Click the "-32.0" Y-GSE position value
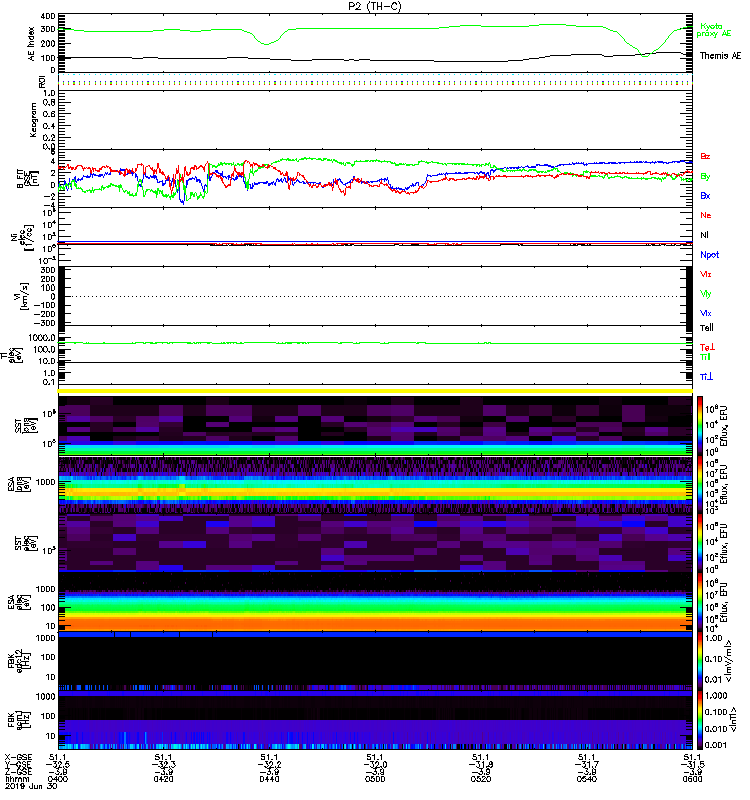Image resolution: width=750 pixels, height=800 pixels. pos(375,764)
